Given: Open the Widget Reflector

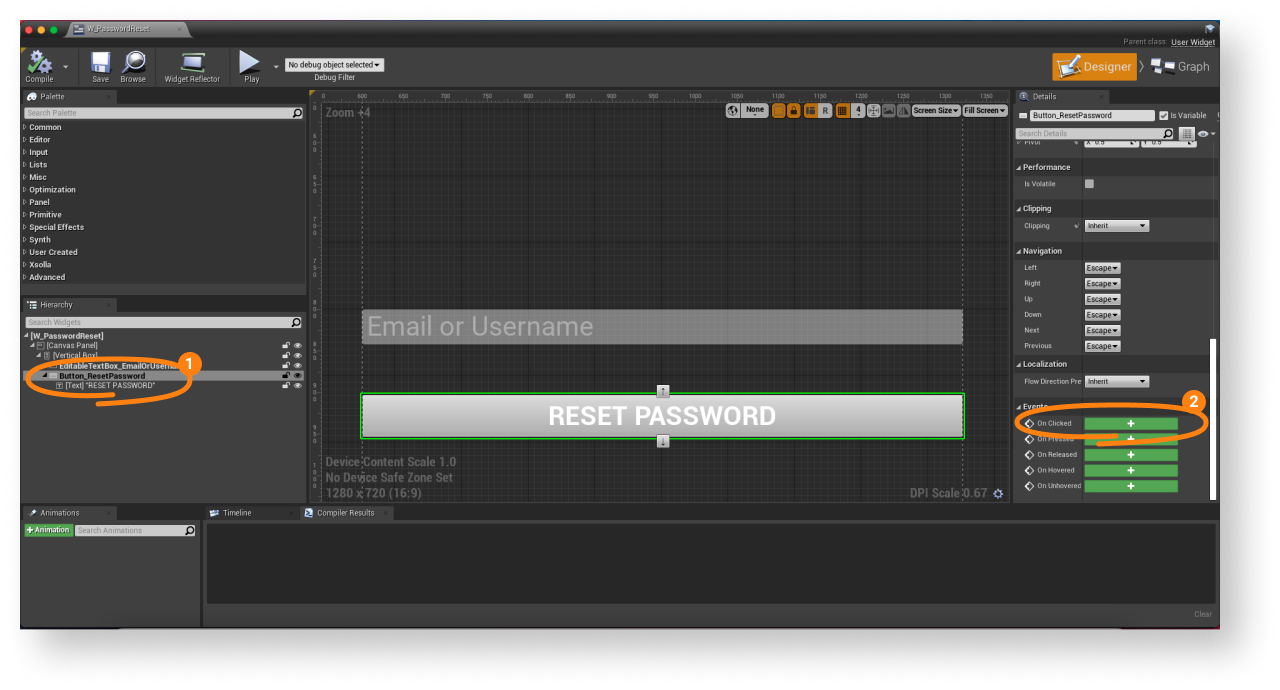Looking at the screenshot, I should click(192, 65).
